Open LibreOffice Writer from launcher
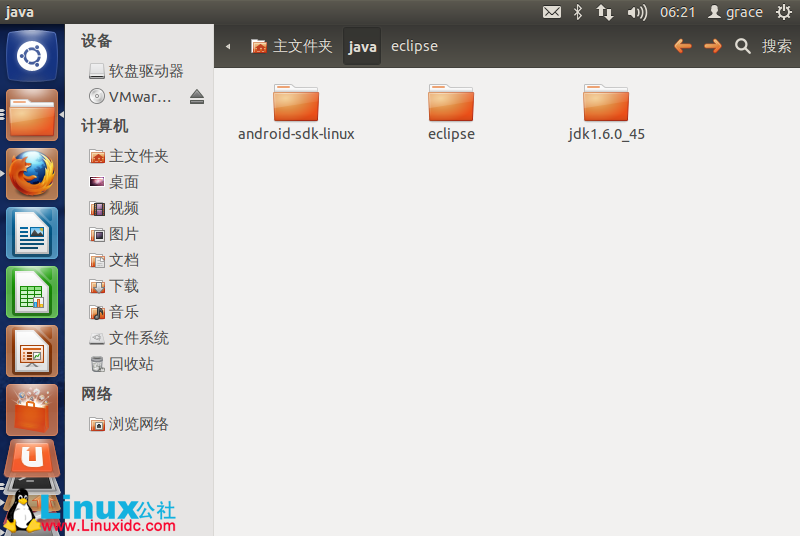This screenshot has height=536, width=800. 32,233
